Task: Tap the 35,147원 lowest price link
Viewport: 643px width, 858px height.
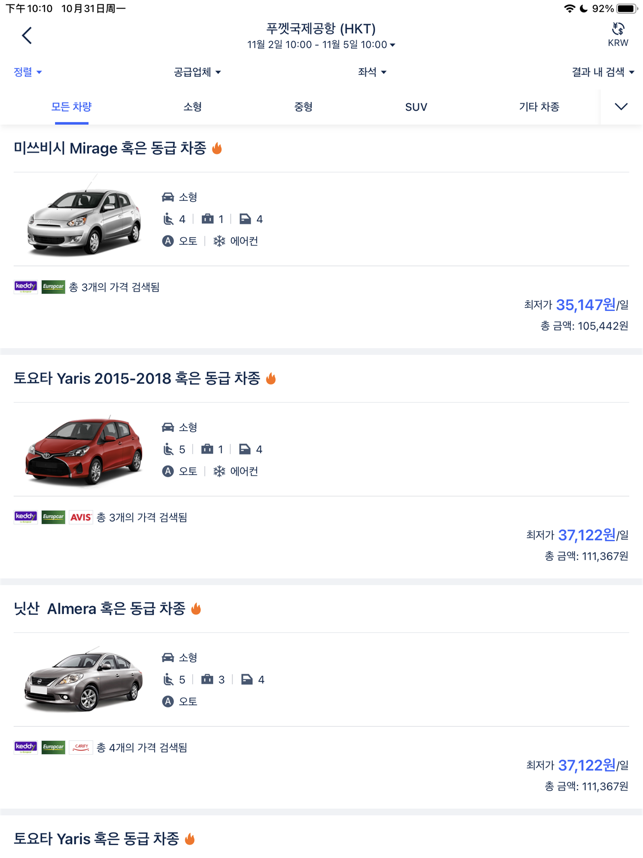Action: tap(586, 305)
